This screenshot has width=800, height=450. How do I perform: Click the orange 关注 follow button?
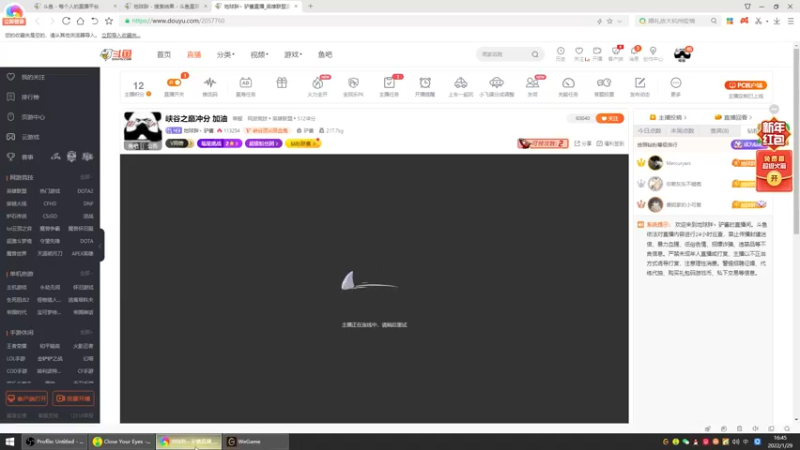click(x=610, y=118)
